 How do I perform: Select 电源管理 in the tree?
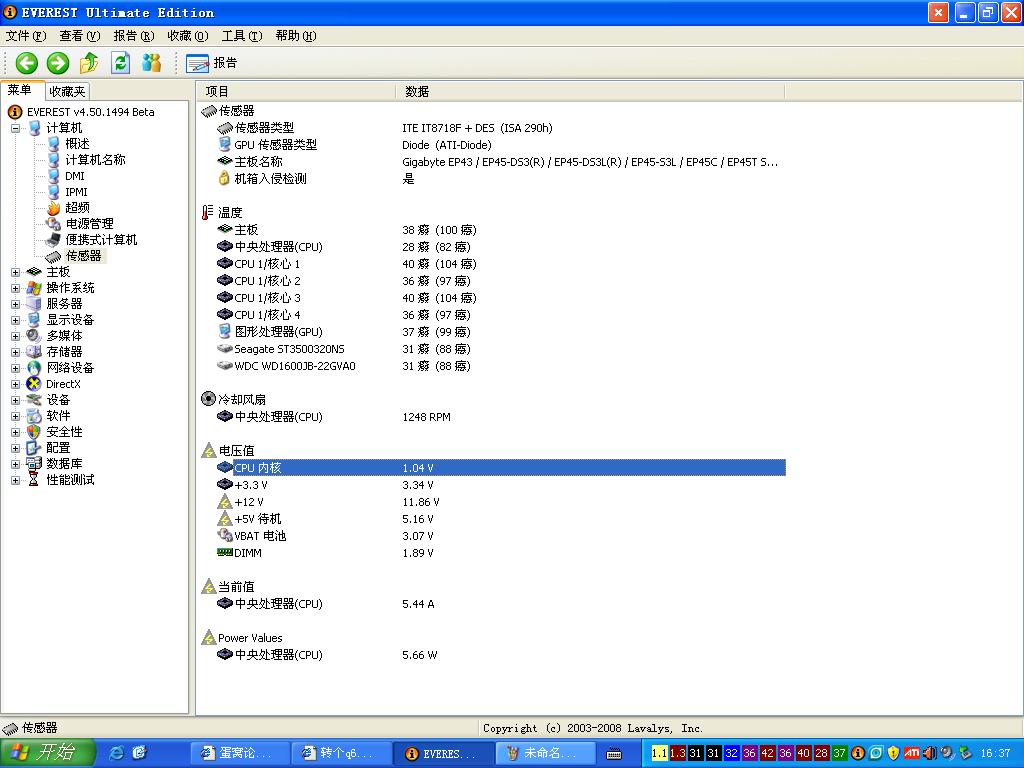tap(89, 224)
